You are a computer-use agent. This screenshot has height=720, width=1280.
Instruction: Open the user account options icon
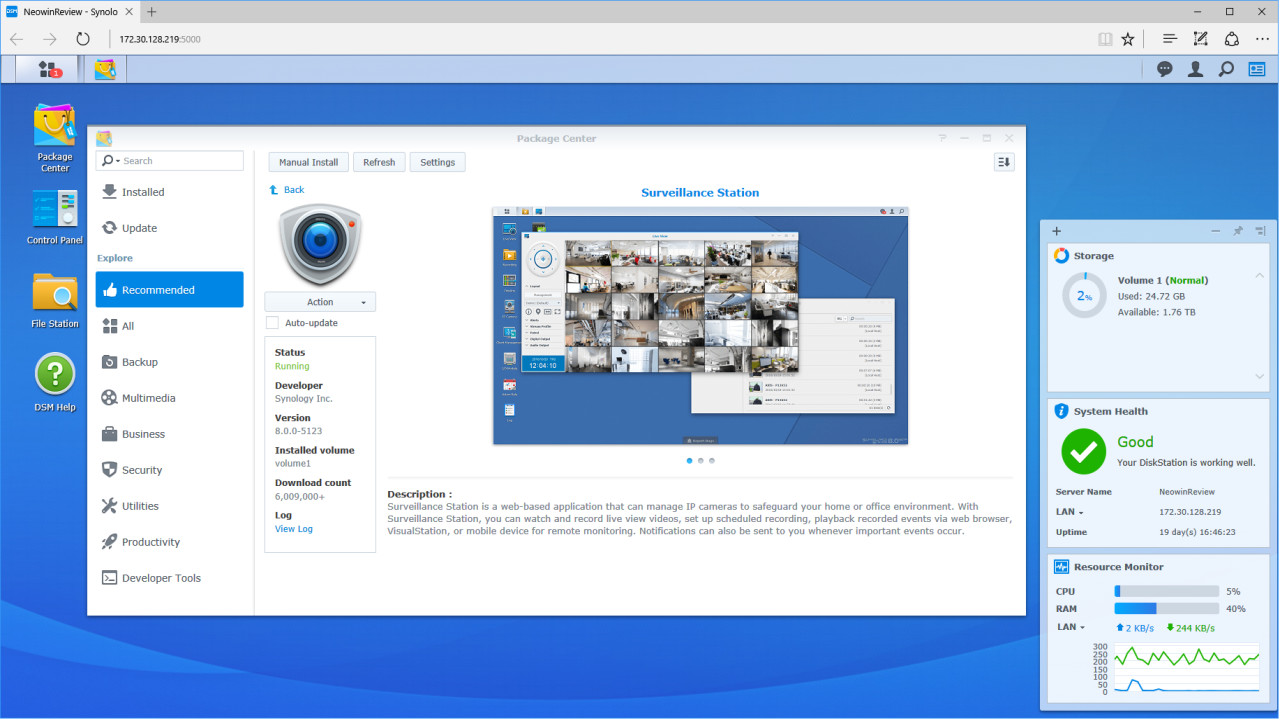coord(1195,69)
